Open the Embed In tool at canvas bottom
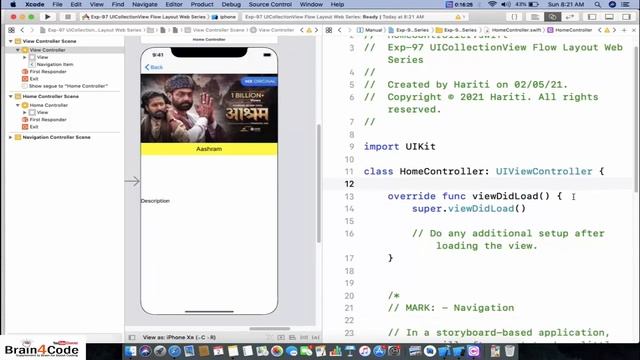The width and height of the screenshot is (640, 360). click(281, 338)
